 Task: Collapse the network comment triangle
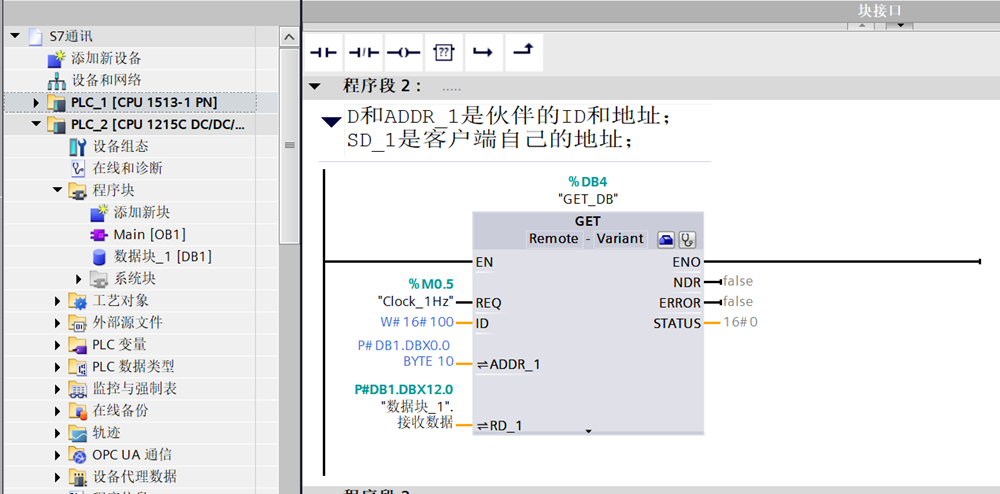(330, 122)
